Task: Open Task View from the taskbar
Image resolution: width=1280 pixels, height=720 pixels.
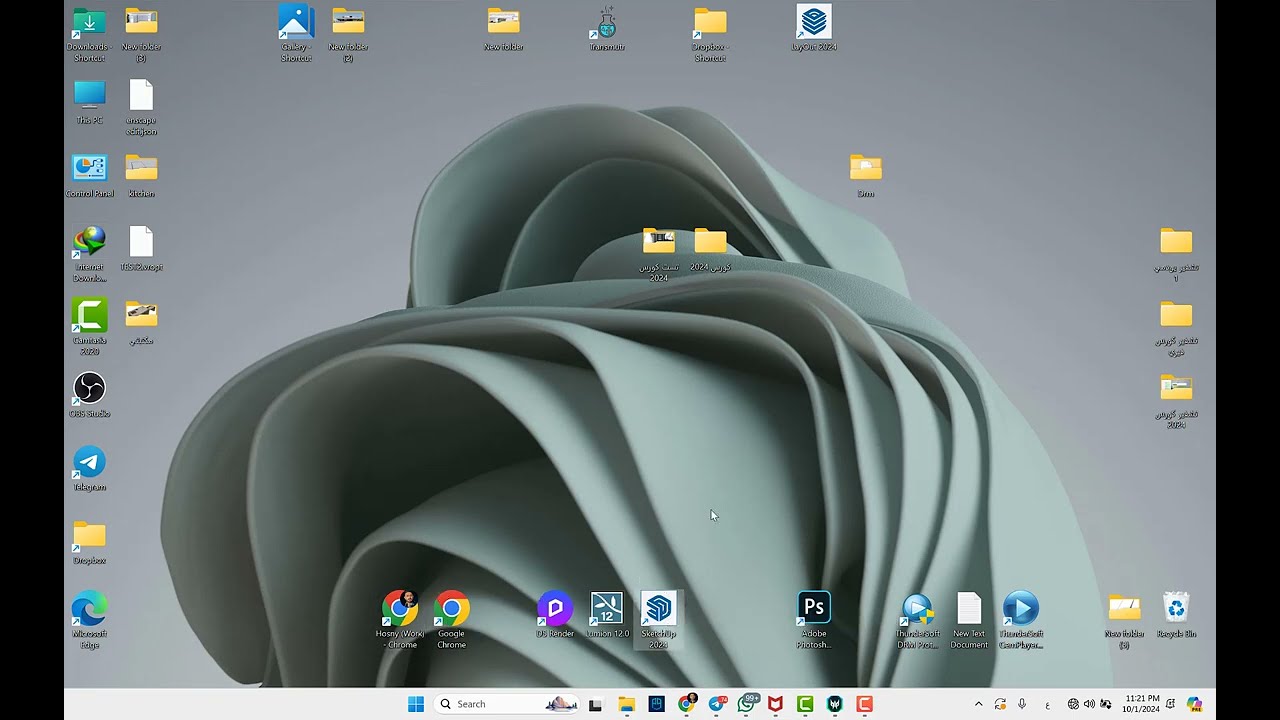Action: pyautogui.click(x=595, y=704)
